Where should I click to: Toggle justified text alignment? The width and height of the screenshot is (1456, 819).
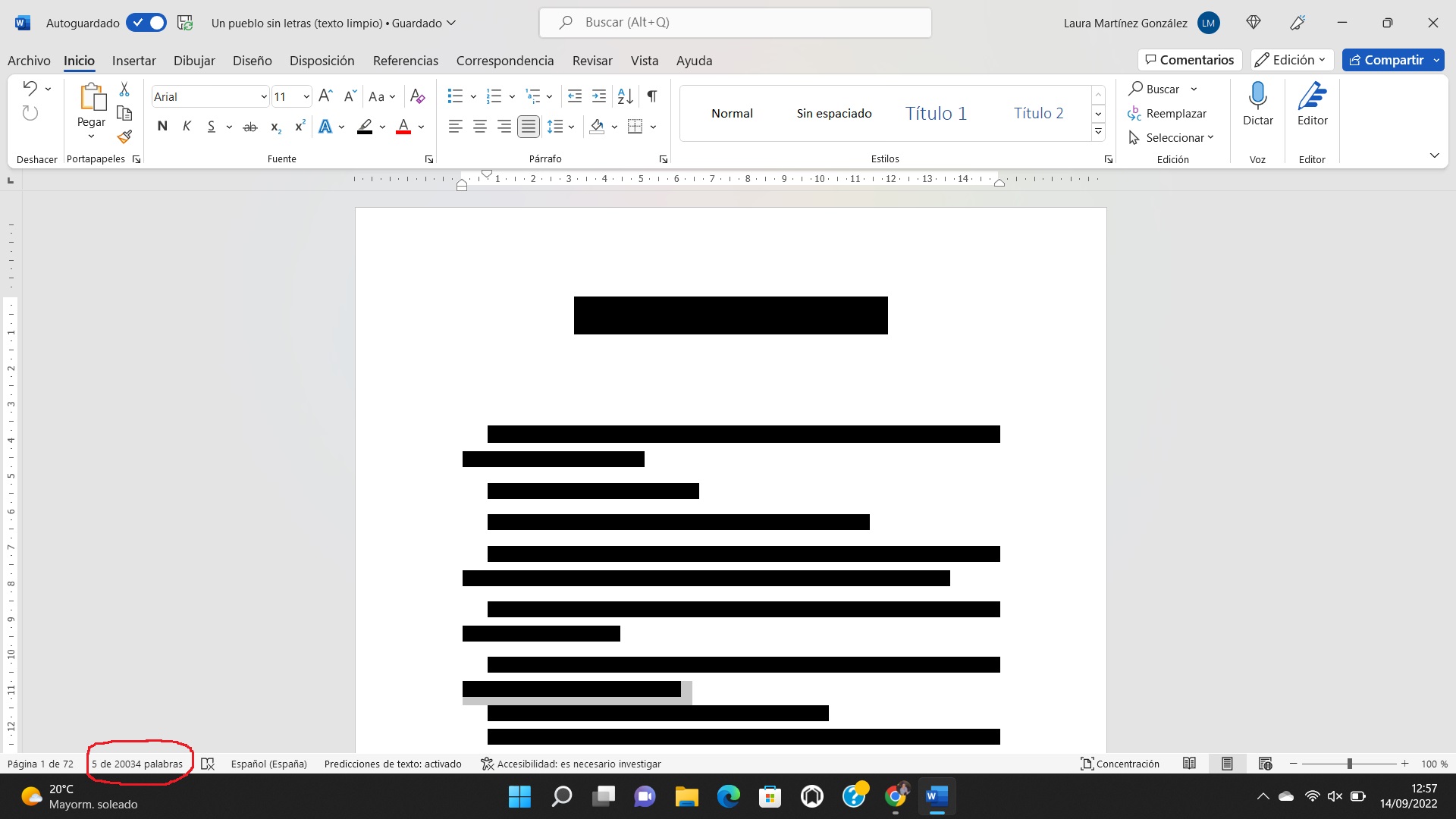pyautogui.click(x=529, y=127)
